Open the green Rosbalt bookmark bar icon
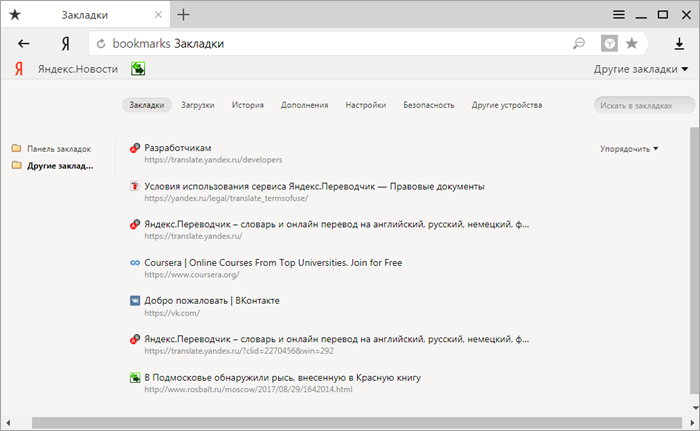700x431 pixels. (x=138, y=69)
